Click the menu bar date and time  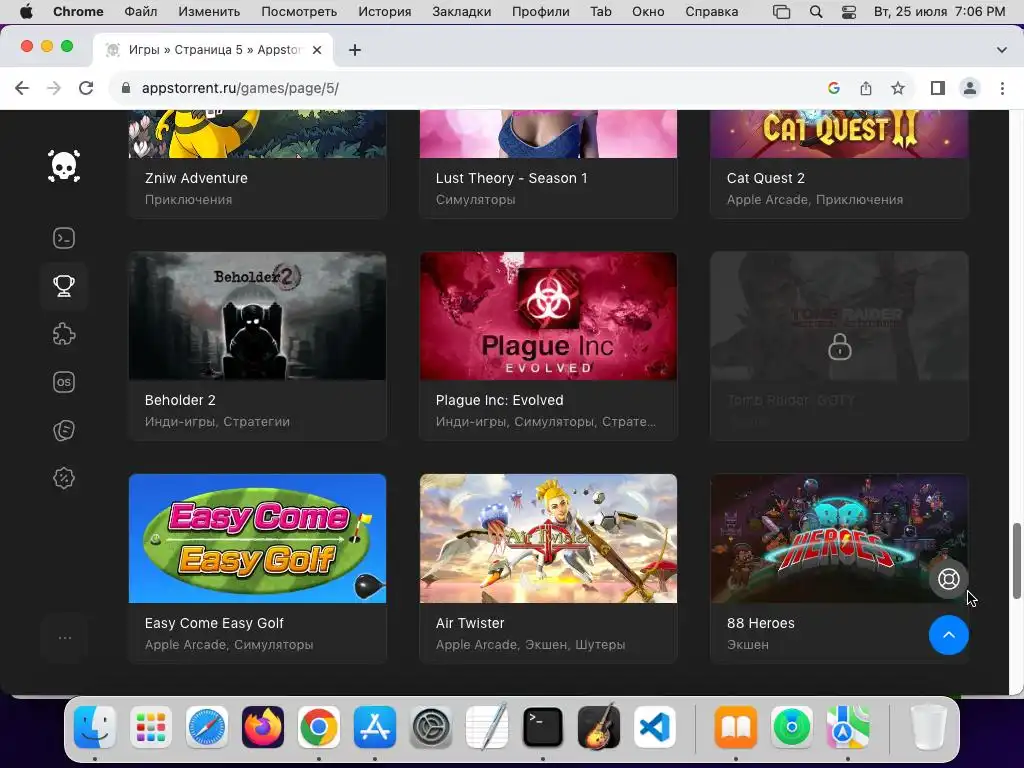click(x=939, y=12)
